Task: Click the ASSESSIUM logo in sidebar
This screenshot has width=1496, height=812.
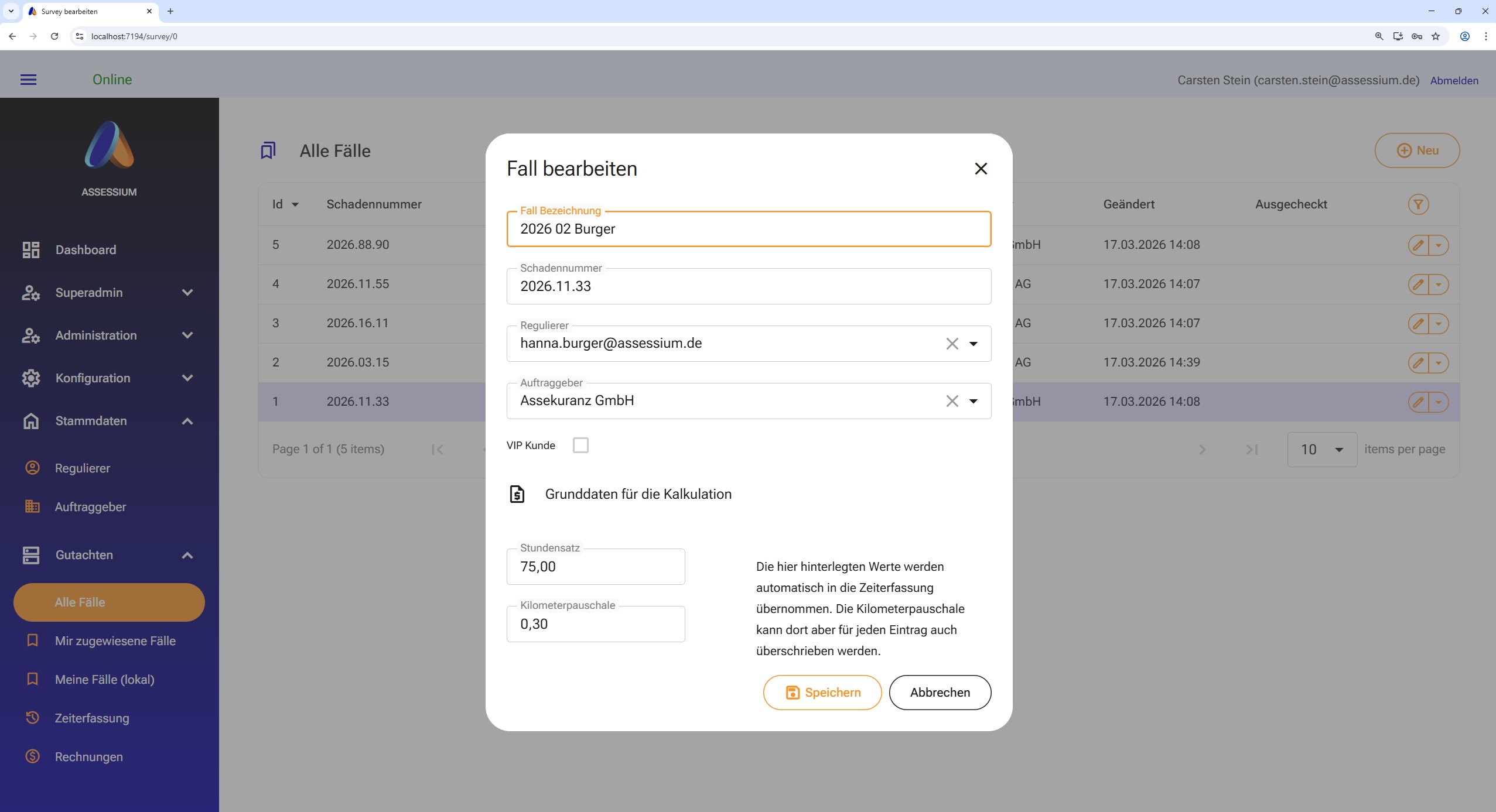Action: point(109,145)
